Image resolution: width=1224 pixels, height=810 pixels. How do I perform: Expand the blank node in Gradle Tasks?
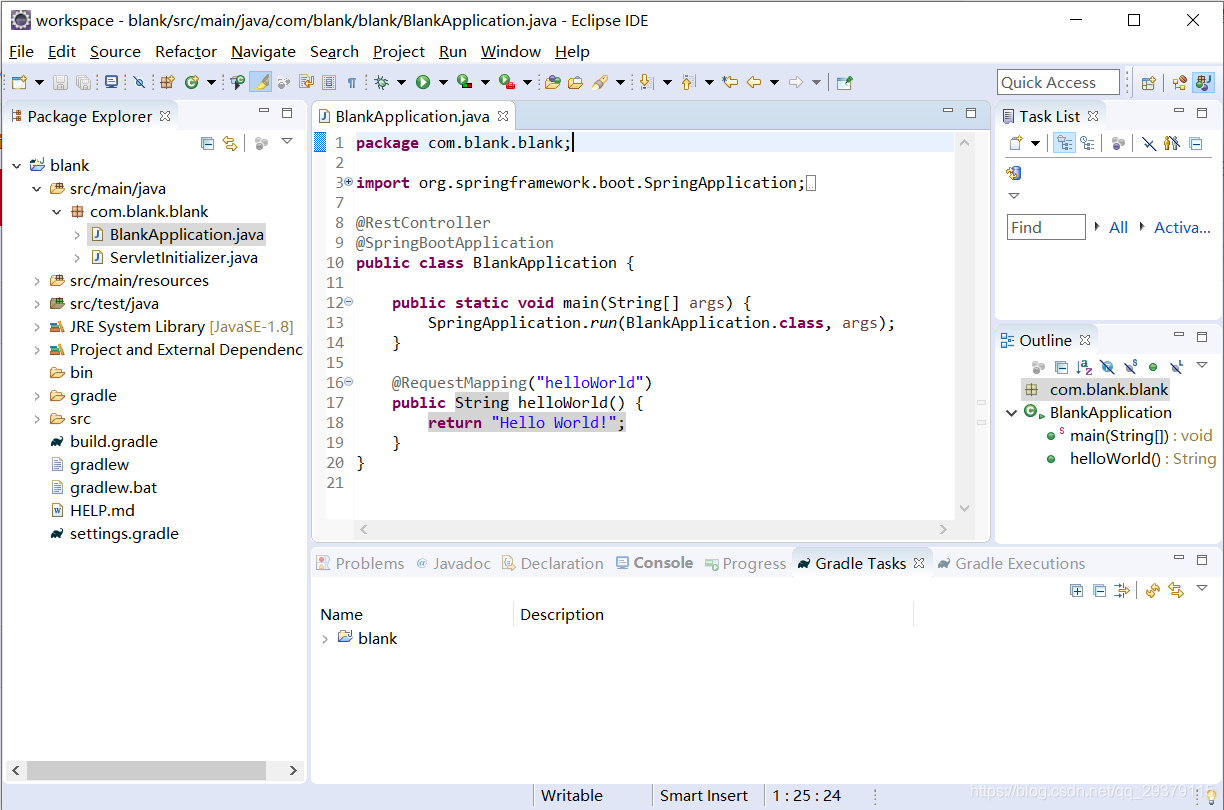coord(325,638)
